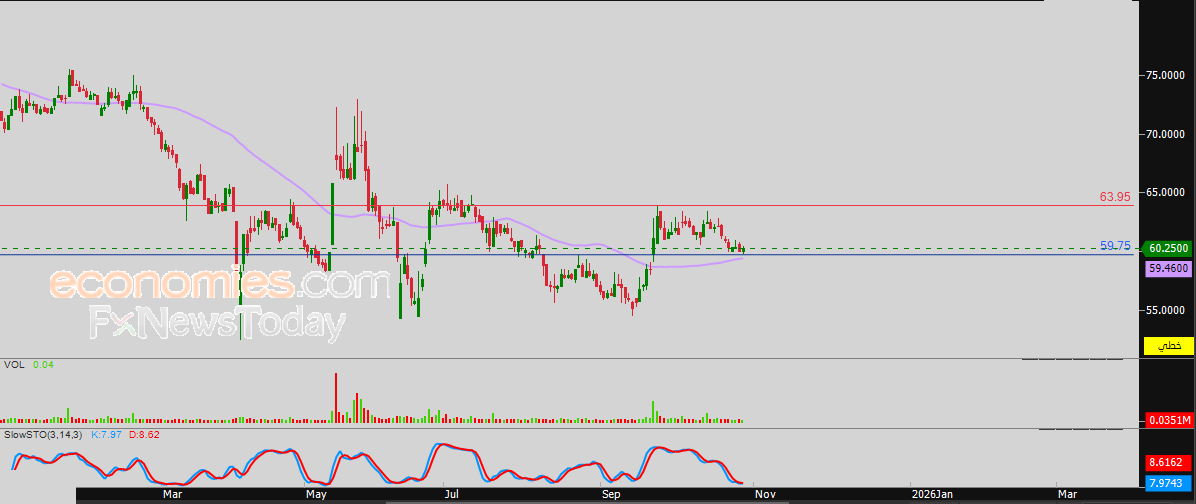Select the Nov marker on time axis
1196x504 pixels.
(x=765, y=495)
